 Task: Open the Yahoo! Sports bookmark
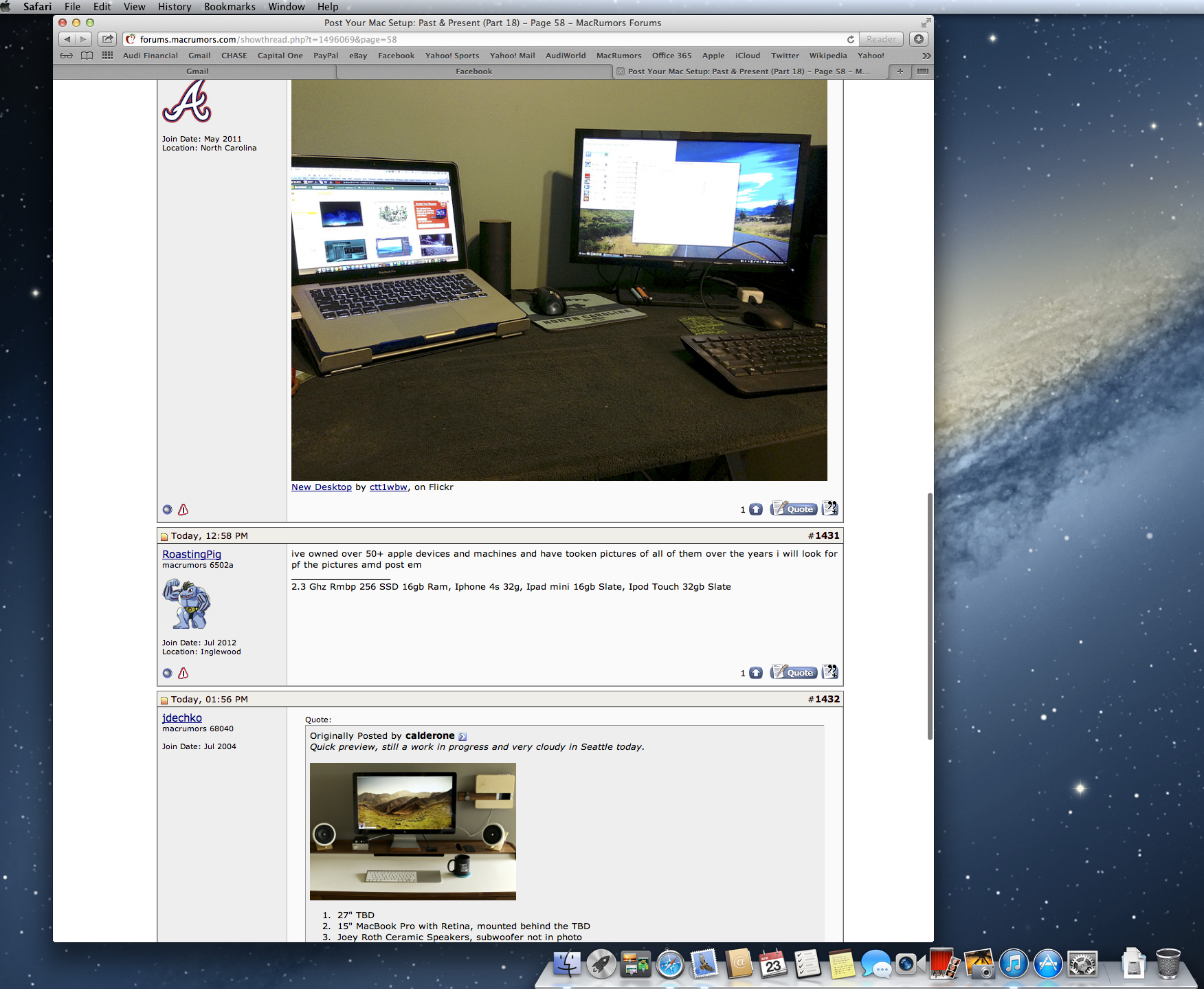coord(452,56)
